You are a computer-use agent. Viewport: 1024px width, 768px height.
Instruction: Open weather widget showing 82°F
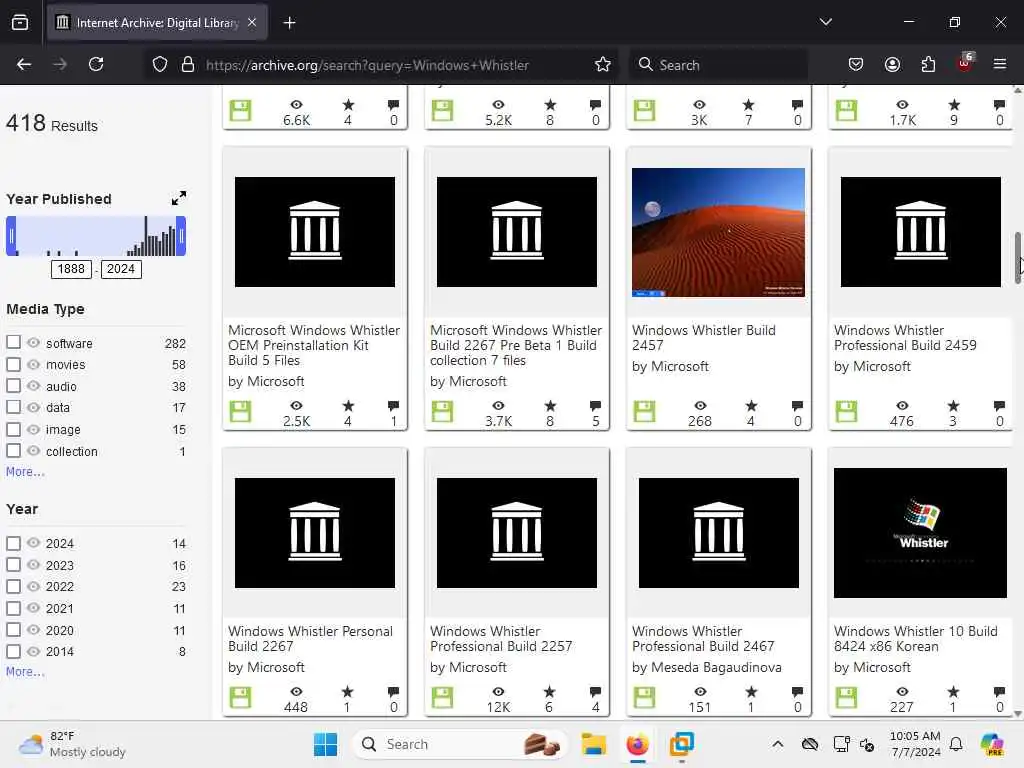[72, 744]
